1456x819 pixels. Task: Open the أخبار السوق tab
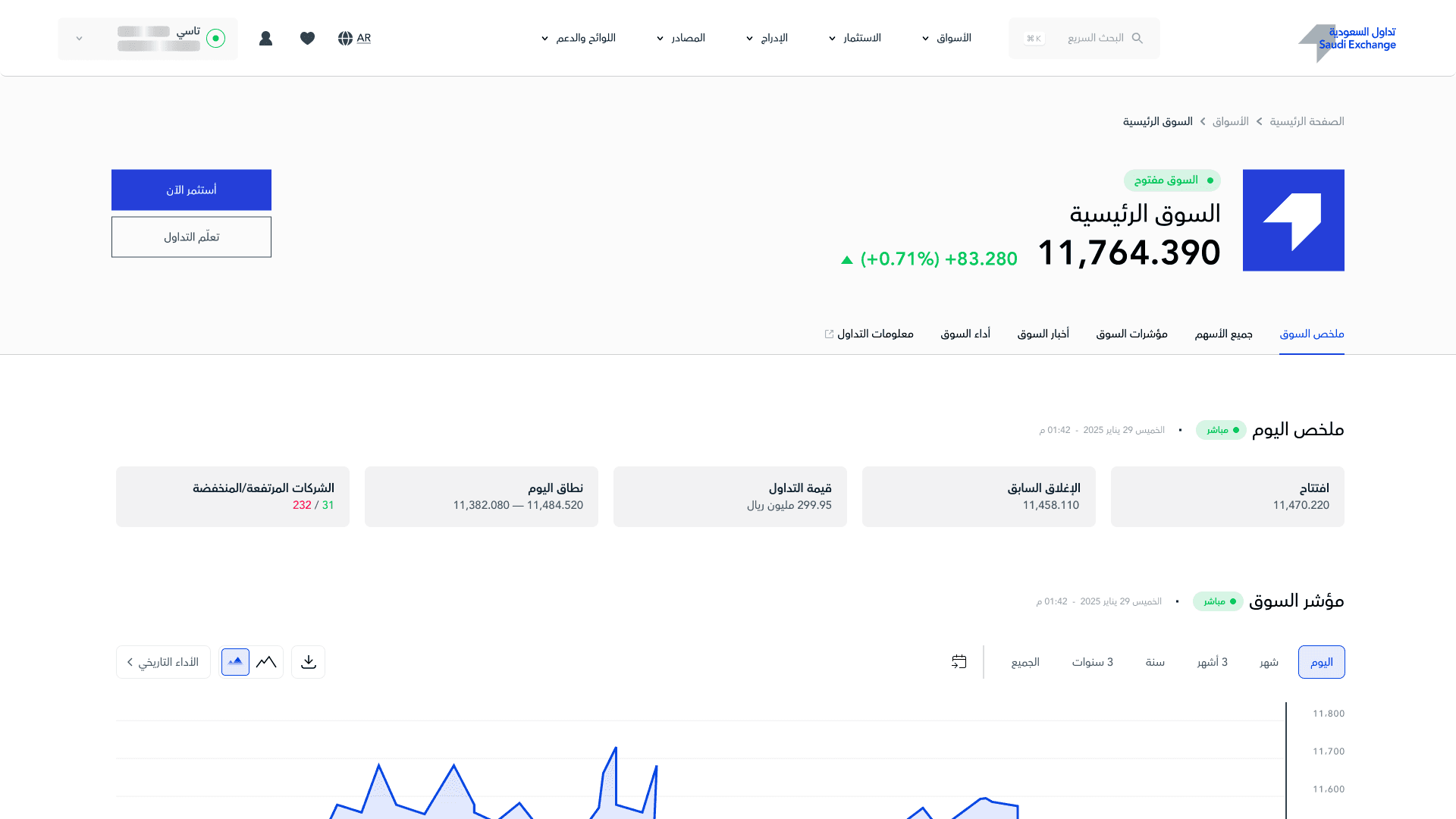click(x=1043, y=334)
